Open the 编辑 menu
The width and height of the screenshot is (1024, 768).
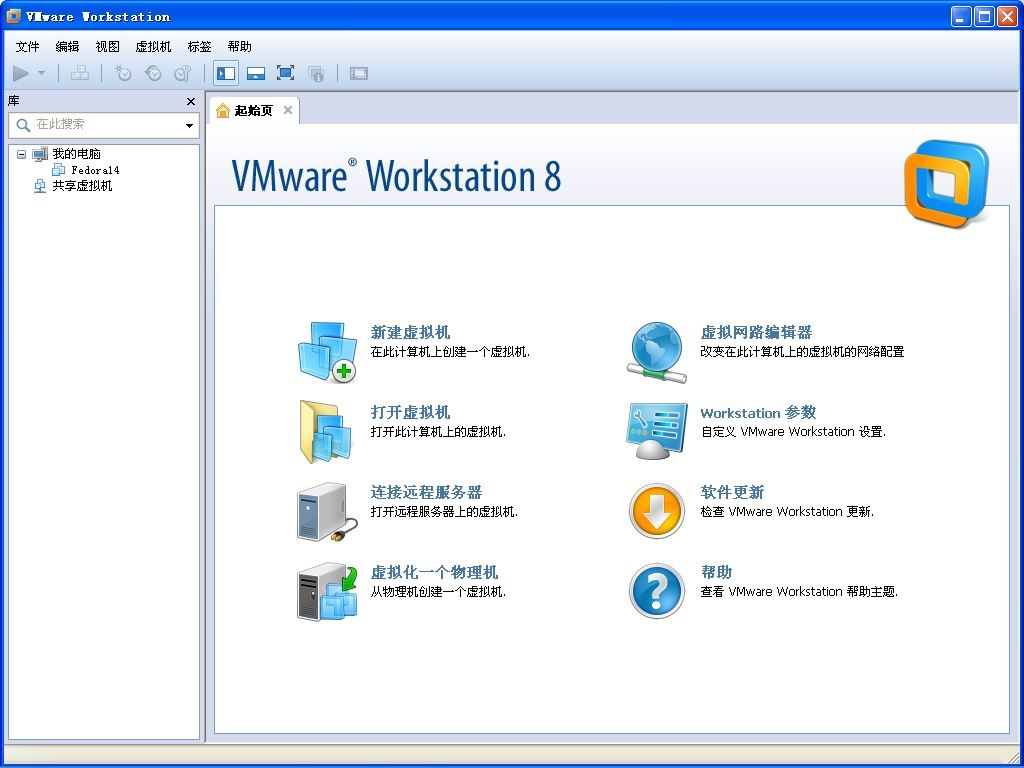click(67, 46)
